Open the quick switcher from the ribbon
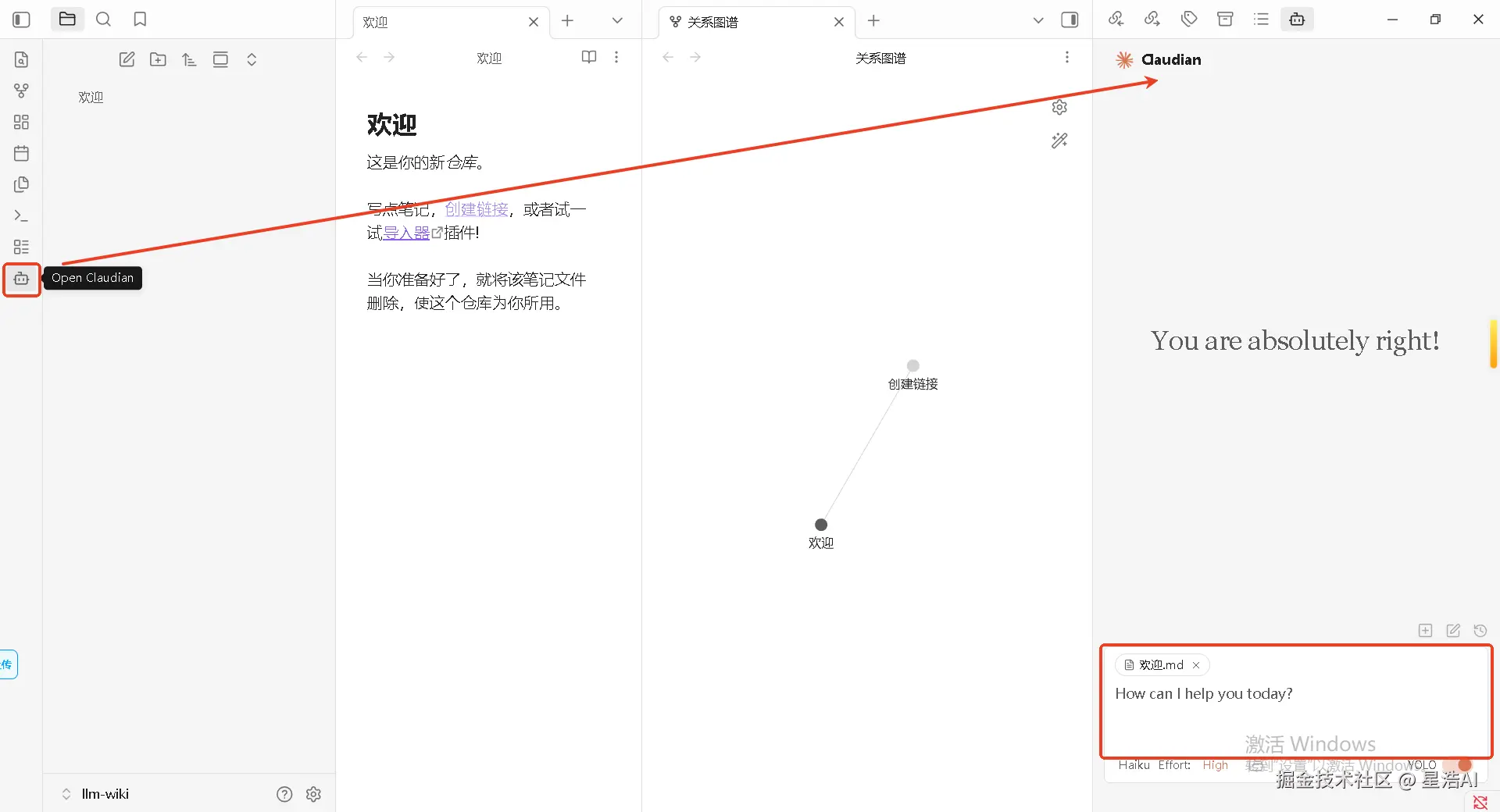The height and width of the screenshot is (812, 1500). click(x=21, y=59)
